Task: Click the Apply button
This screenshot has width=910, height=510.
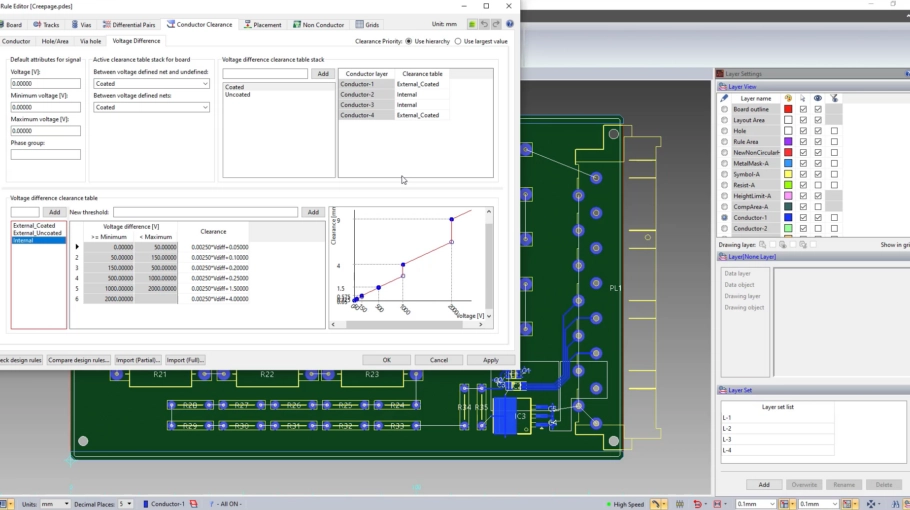Action: (x=490, y=360)
